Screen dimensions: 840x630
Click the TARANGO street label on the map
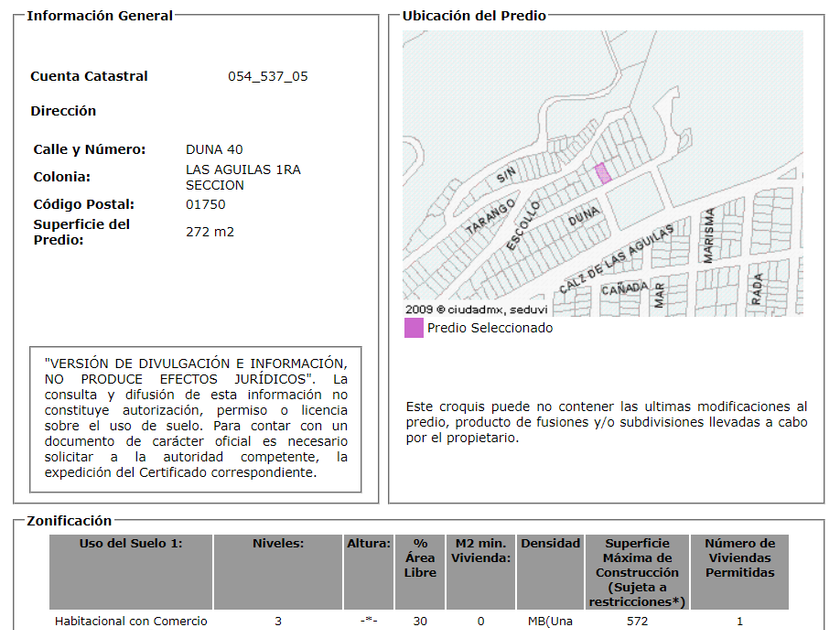point(490,216)
